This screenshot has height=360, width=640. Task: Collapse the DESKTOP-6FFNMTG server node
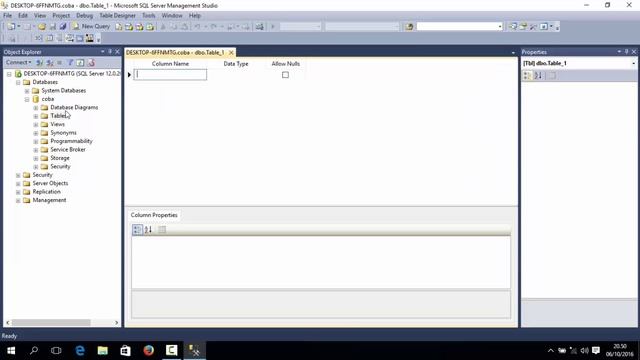pos(9,74)
